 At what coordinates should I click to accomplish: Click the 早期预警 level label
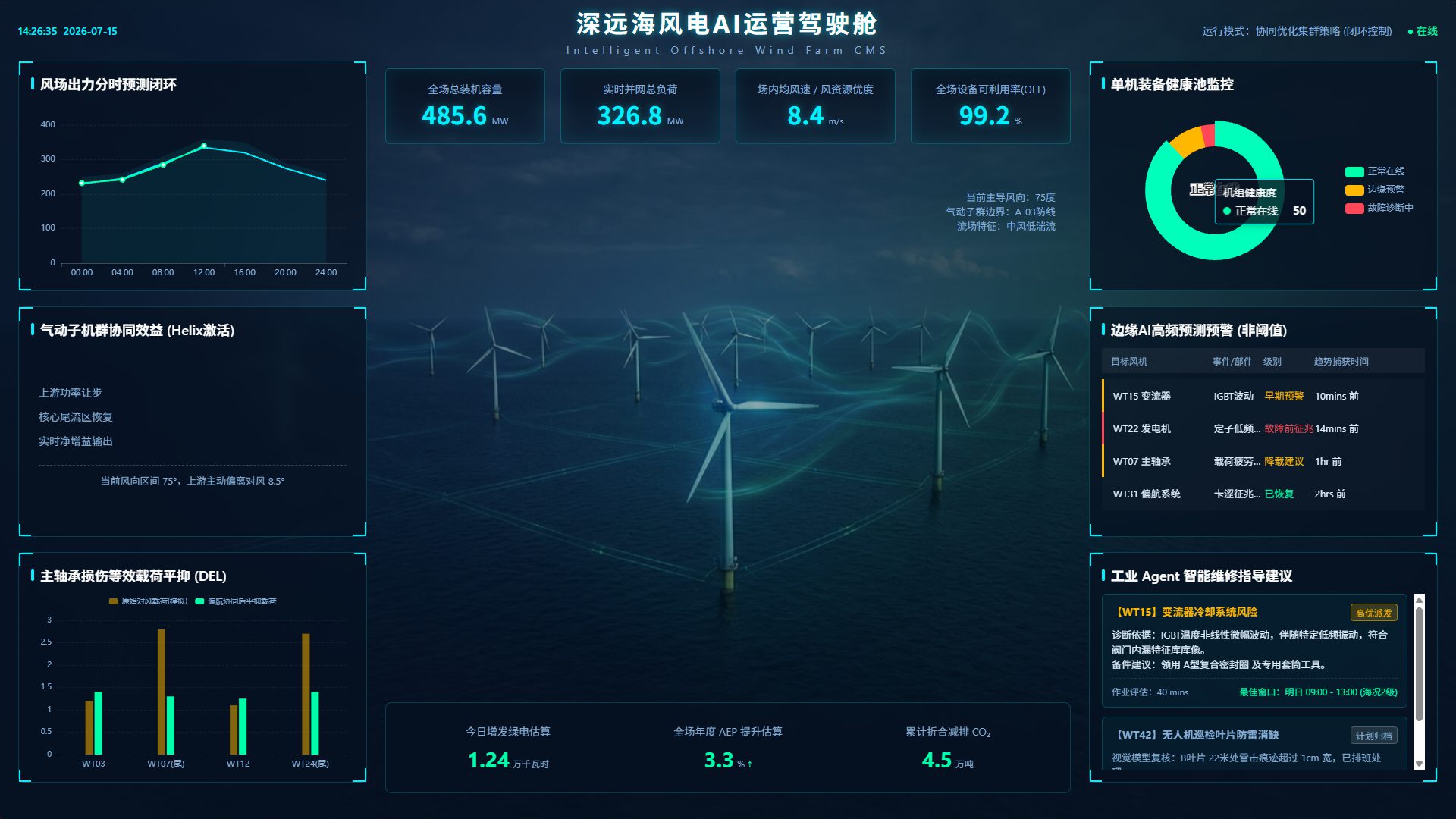click(1284, 397)
